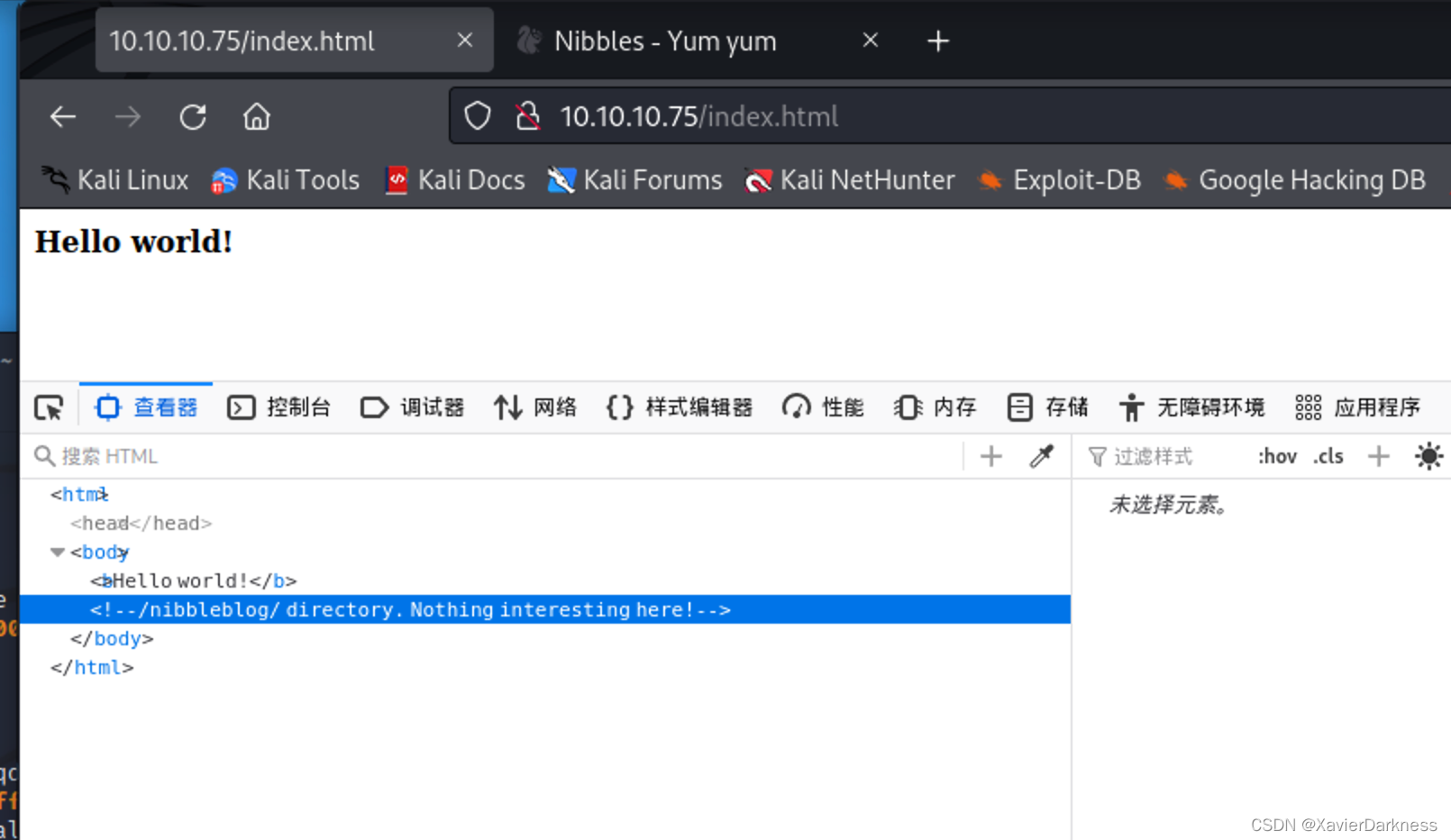Image resolution: width=1451 pixels, height=840 pixels.
Task: Open a new browser tab
Action: point(938,41)
